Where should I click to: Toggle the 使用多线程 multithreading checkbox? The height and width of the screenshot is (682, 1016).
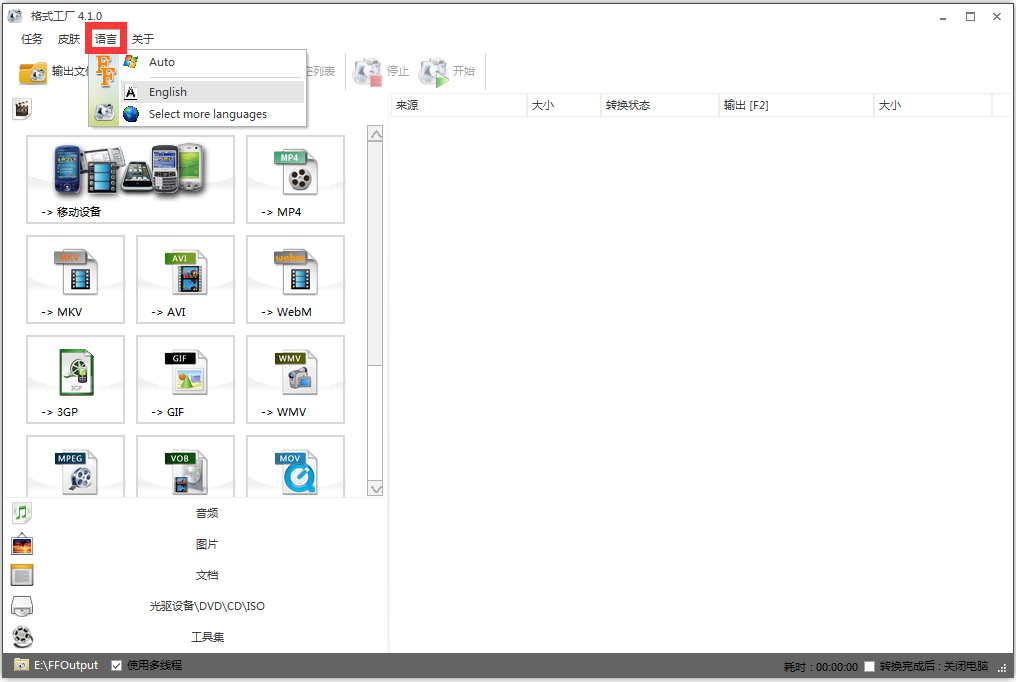pyautogui.click(x=115, y=665)
